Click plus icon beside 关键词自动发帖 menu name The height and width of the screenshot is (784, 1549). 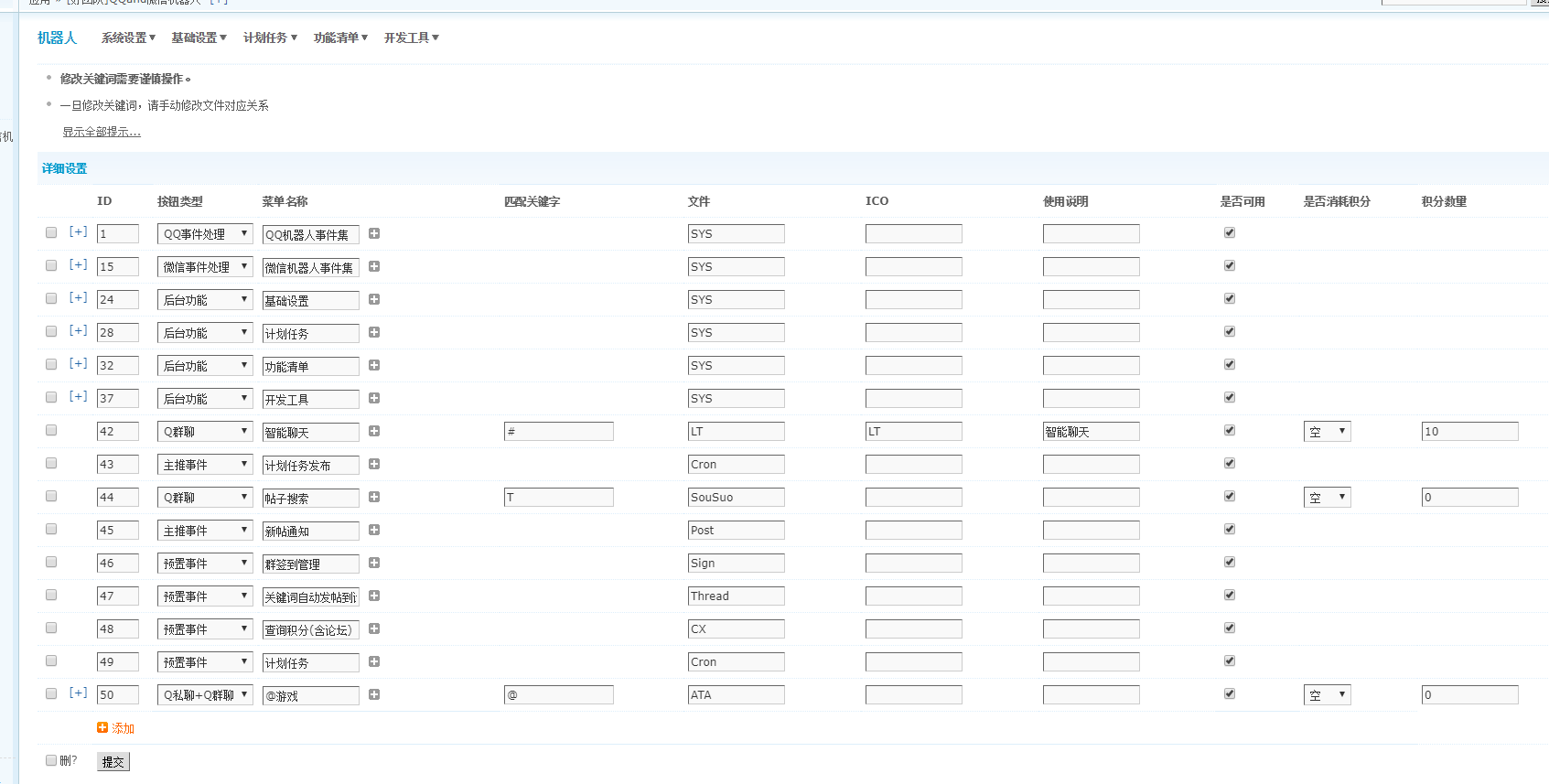tap(374, 596)
